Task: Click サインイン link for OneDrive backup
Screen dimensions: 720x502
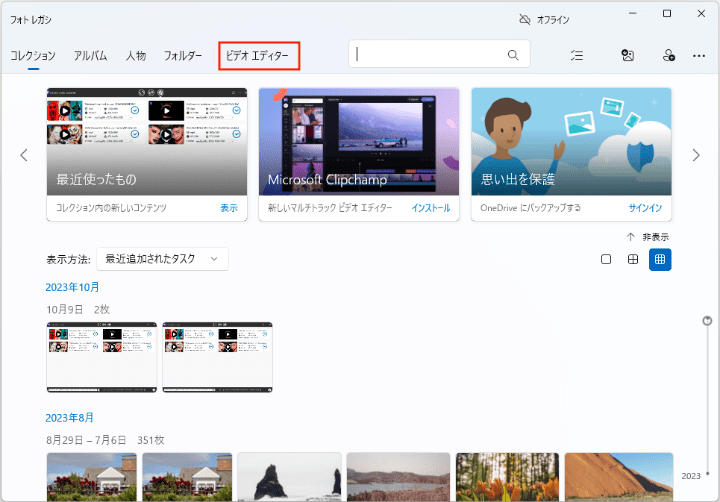Action: pos(645,208)
